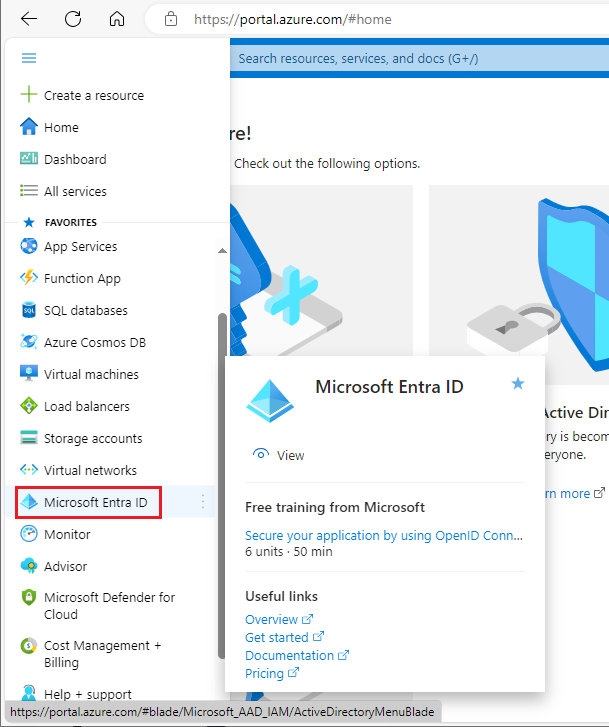Click the browser address bar URL
This screenshot has width=609, height=727.
(292, 19)
